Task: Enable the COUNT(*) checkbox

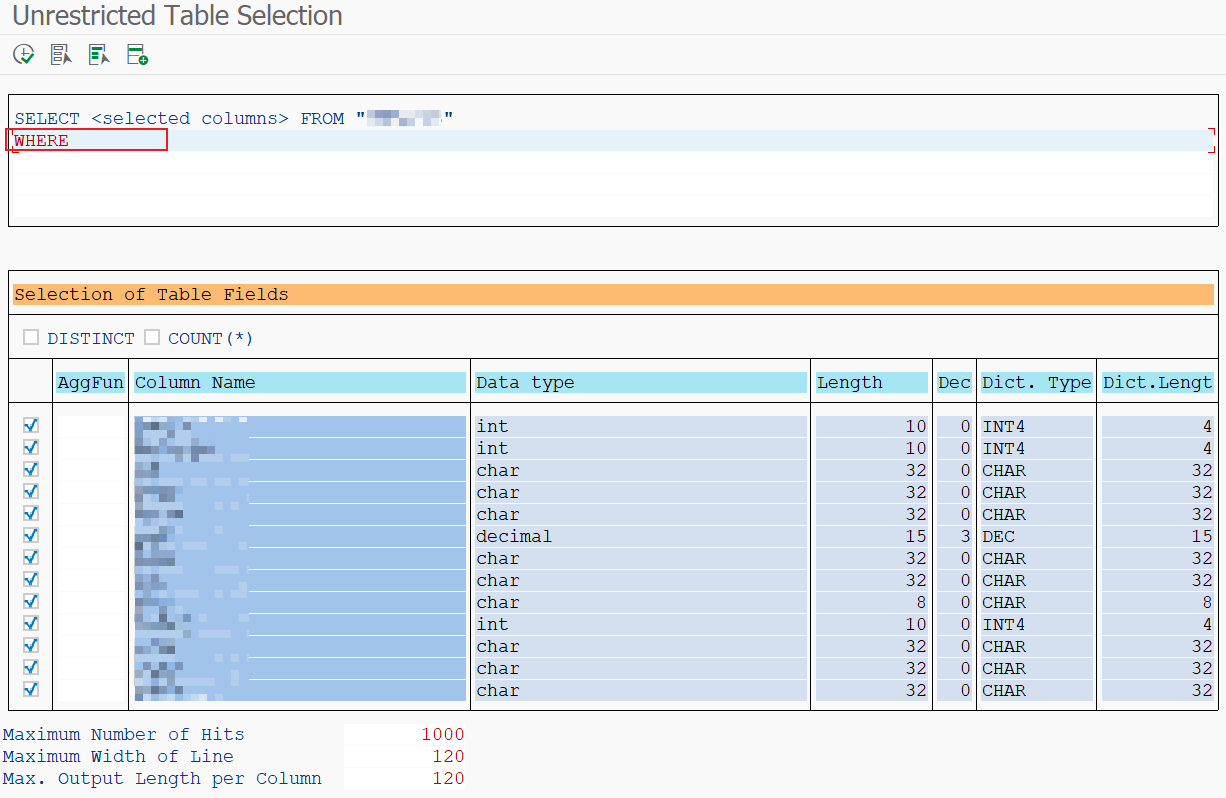Action: click(x=152, y=338)
